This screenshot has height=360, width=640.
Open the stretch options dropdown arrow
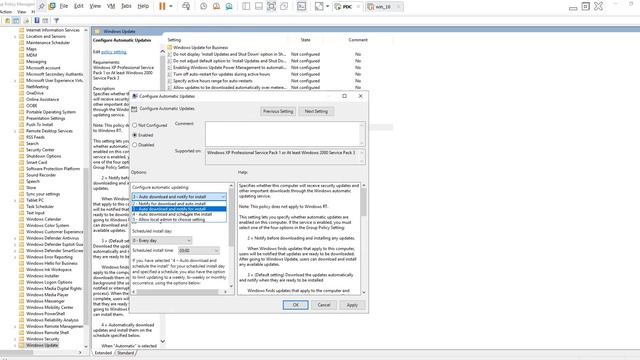327,6
